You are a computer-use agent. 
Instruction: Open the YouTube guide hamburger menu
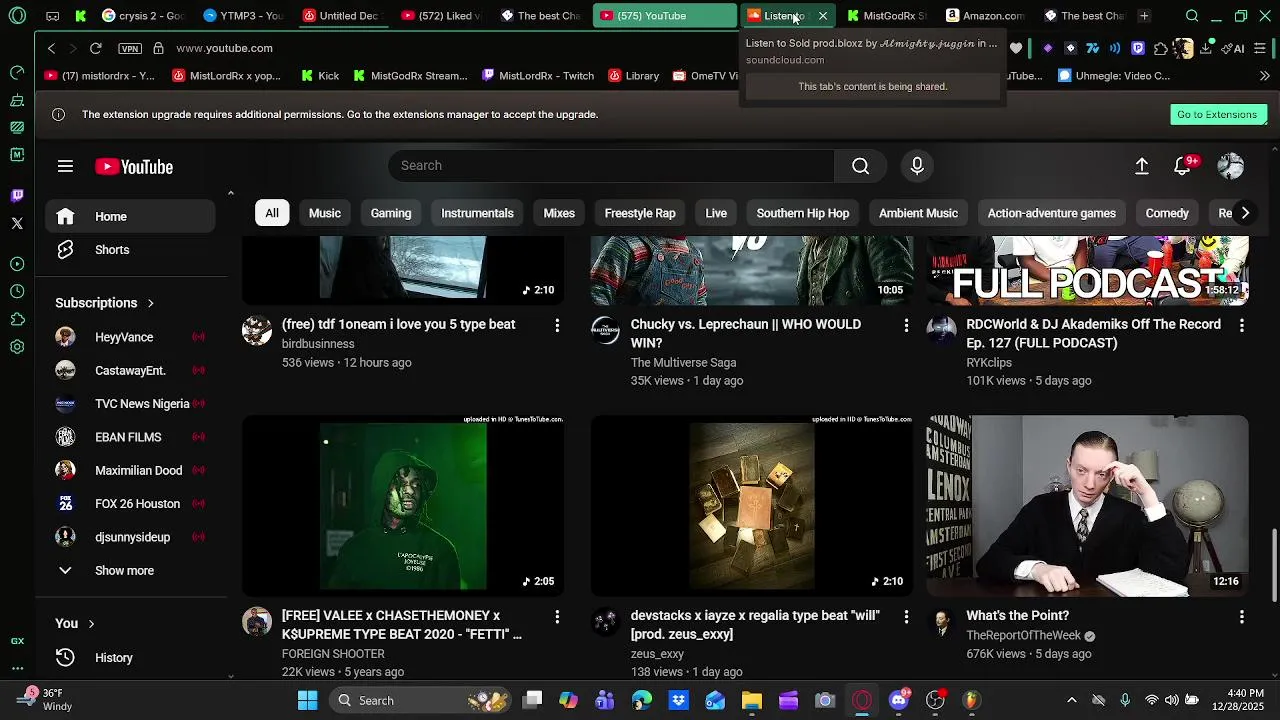pyautogui.click(x=65, y=166)
